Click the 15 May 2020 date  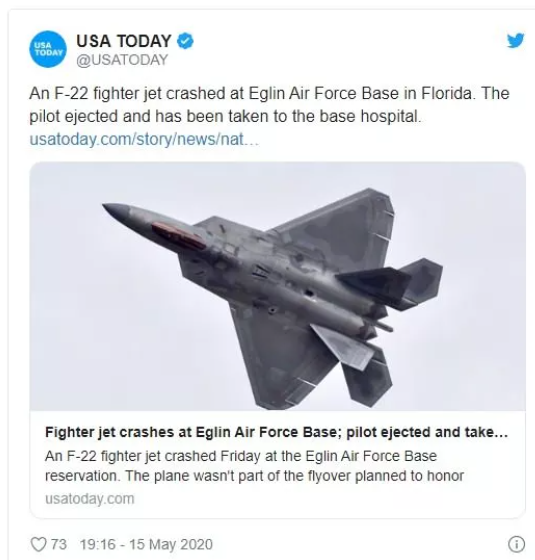click(x=171, y=545)
